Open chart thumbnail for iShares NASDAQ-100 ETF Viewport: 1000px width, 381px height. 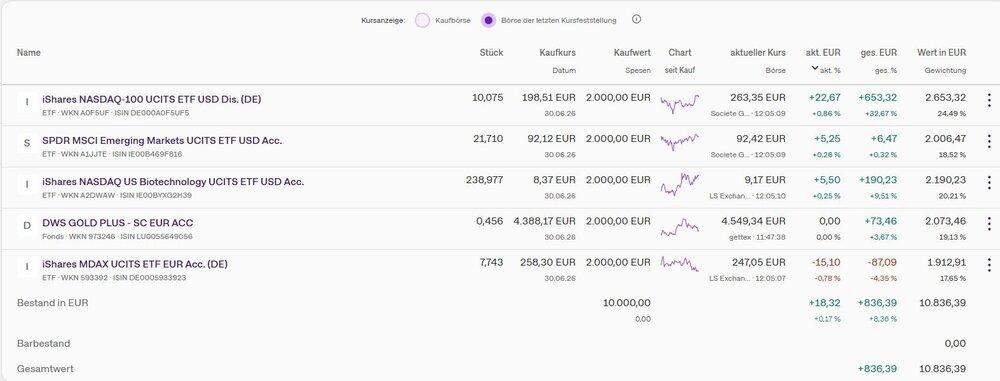pos(680,103)
